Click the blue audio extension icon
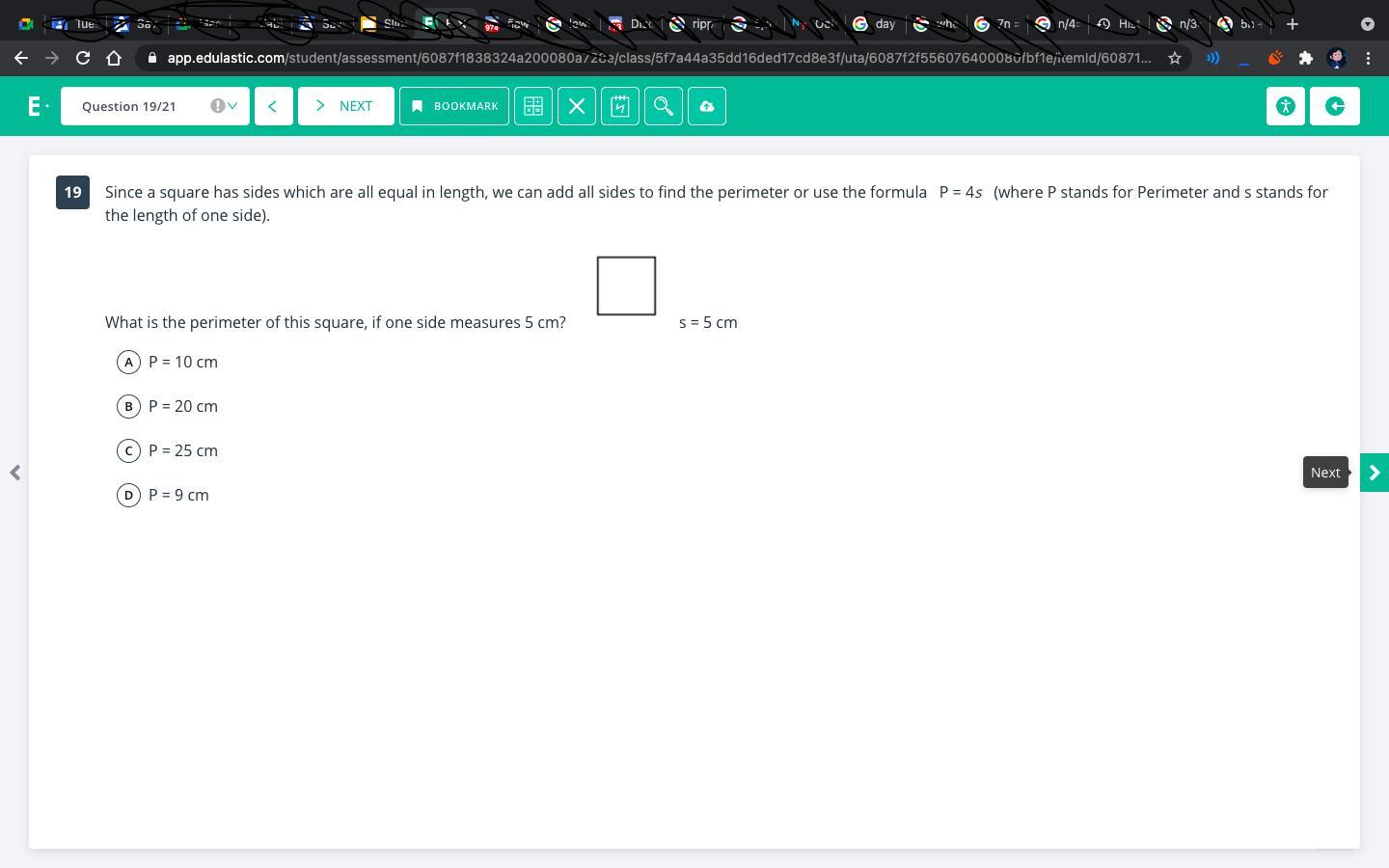 1213,58
